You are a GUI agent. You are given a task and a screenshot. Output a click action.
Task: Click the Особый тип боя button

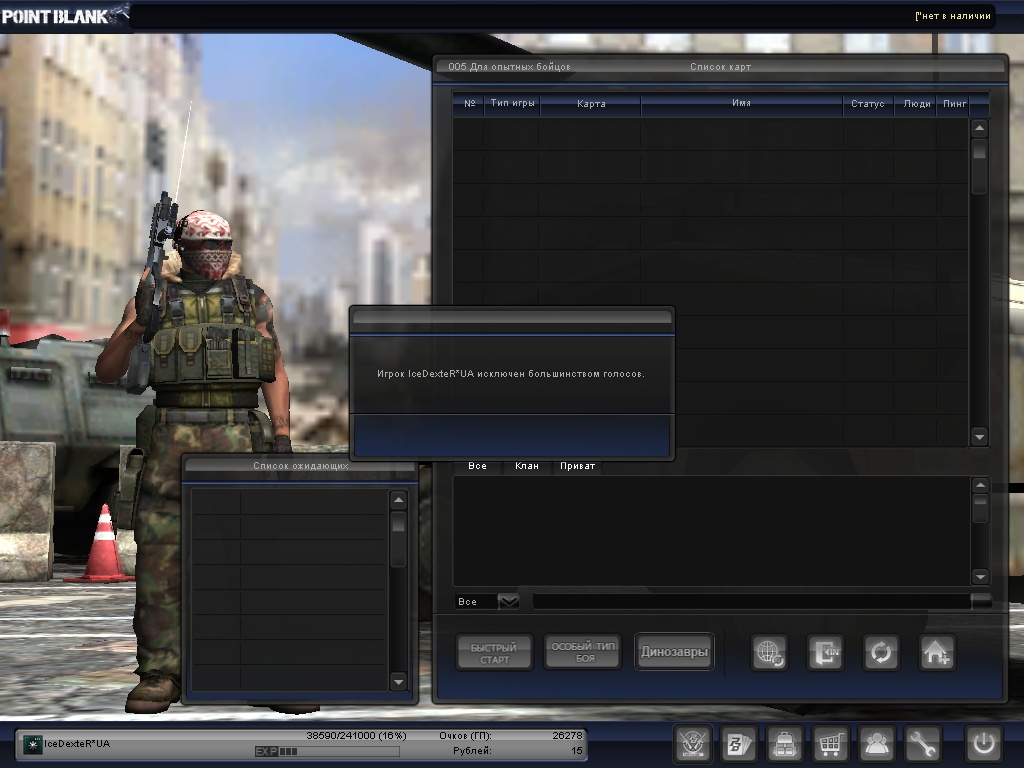click(x=583, y=652)
